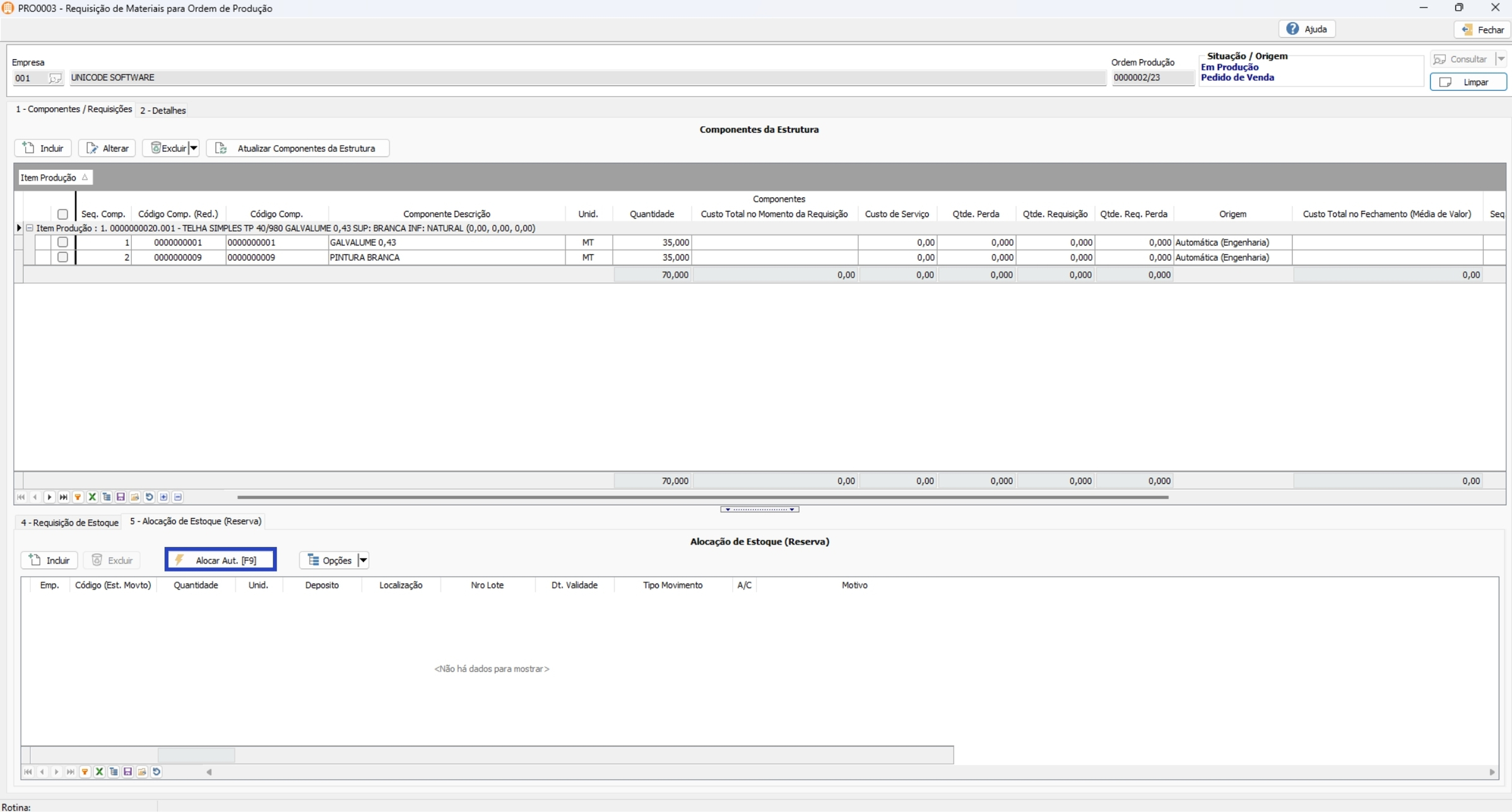Click the Ordem Produção number field

(1152, 78)
